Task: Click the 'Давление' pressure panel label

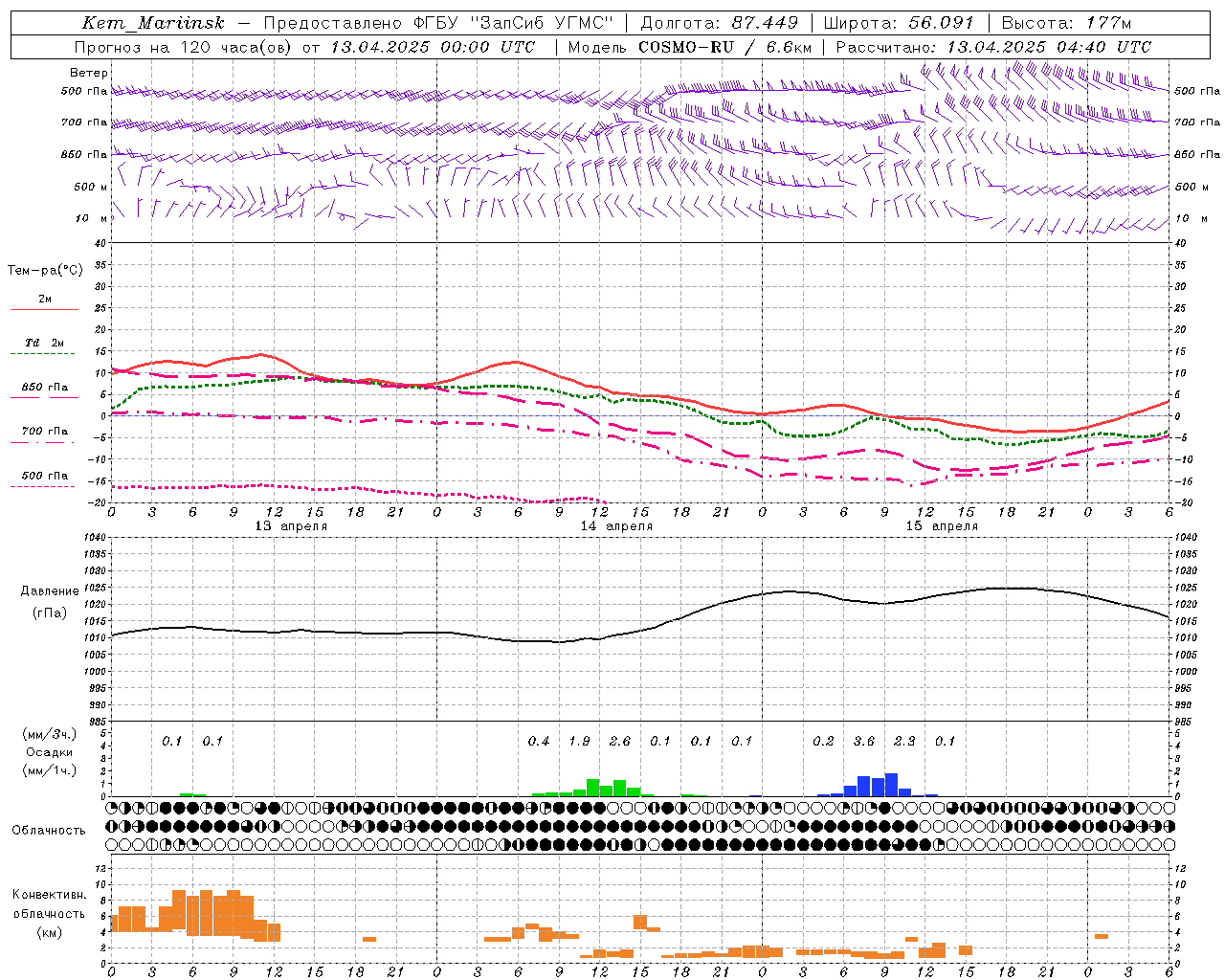Action: (x=50, y=591)
